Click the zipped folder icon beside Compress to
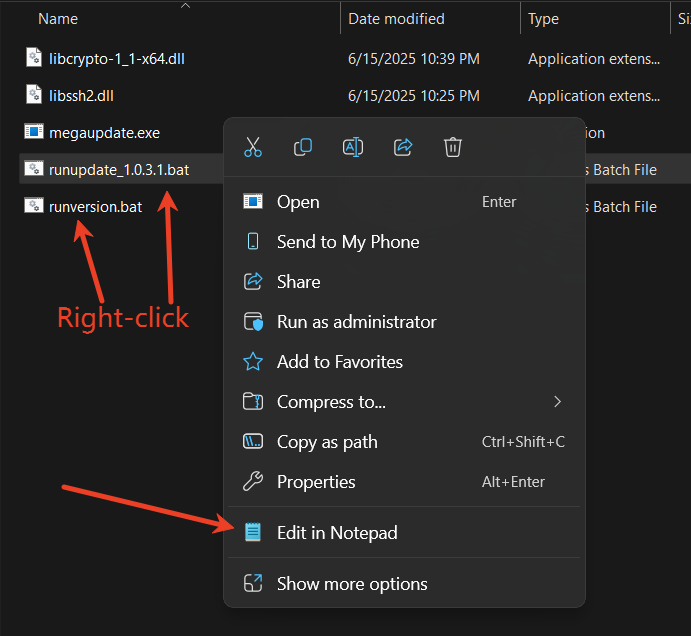 pos(253,402)
